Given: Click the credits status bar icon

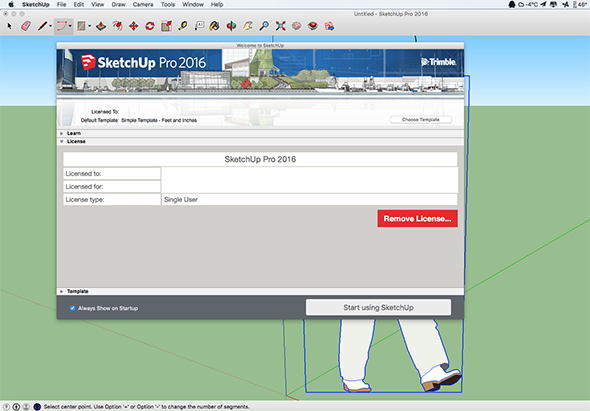Looking at the screenshot, I should (x=16, y=406).
